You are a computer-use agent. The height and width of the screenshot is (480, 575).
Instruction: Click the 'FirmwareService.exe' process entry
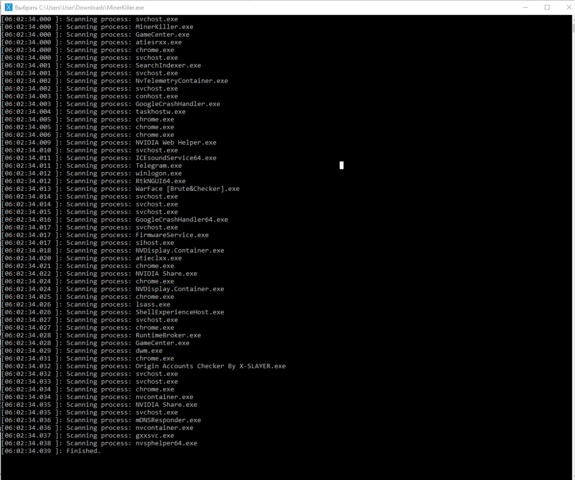172,235
